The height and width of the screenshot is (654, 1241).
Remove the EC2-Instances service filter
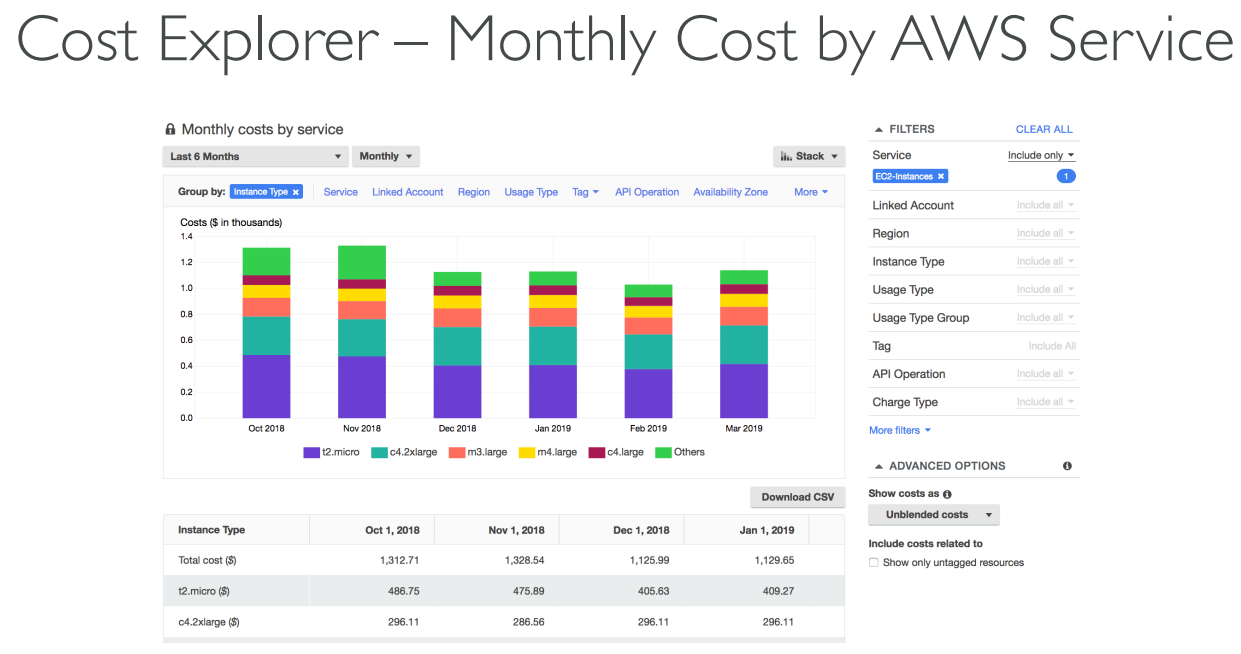[941, 176]
